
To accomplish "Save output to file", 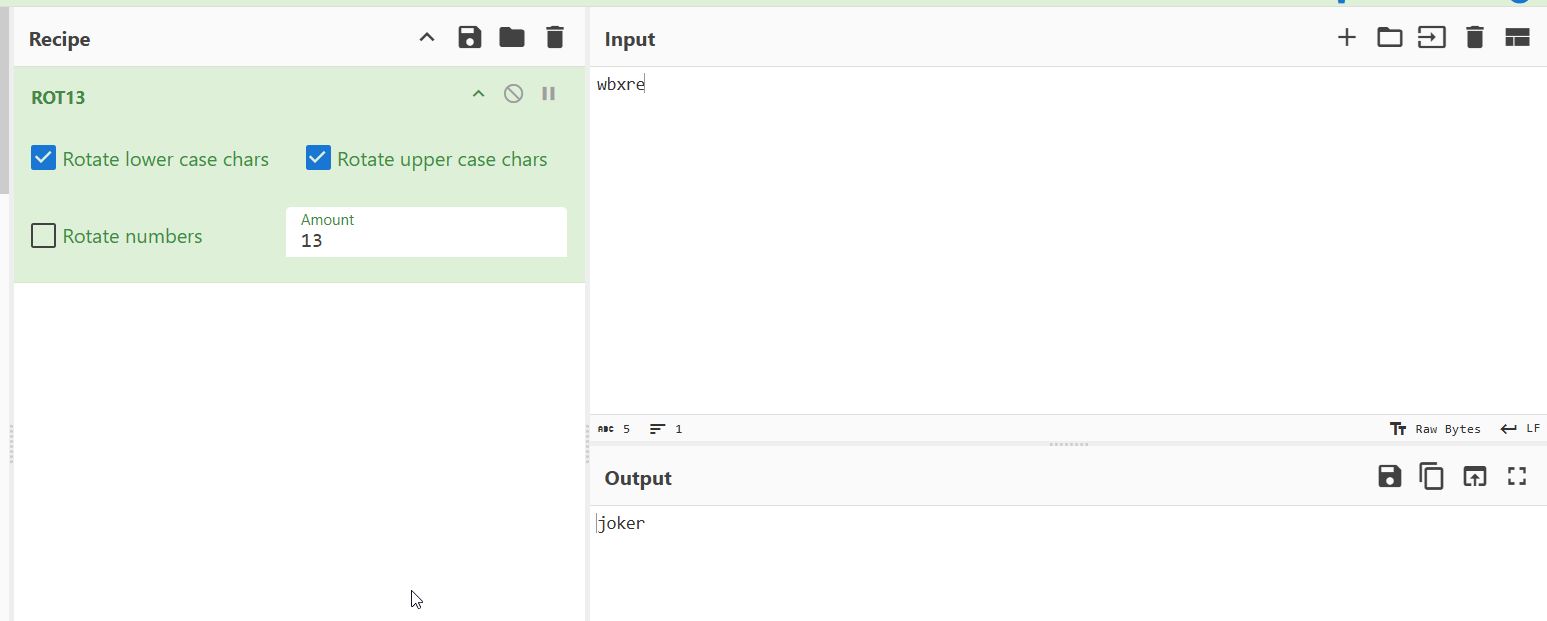I will tap(1389, 477).
